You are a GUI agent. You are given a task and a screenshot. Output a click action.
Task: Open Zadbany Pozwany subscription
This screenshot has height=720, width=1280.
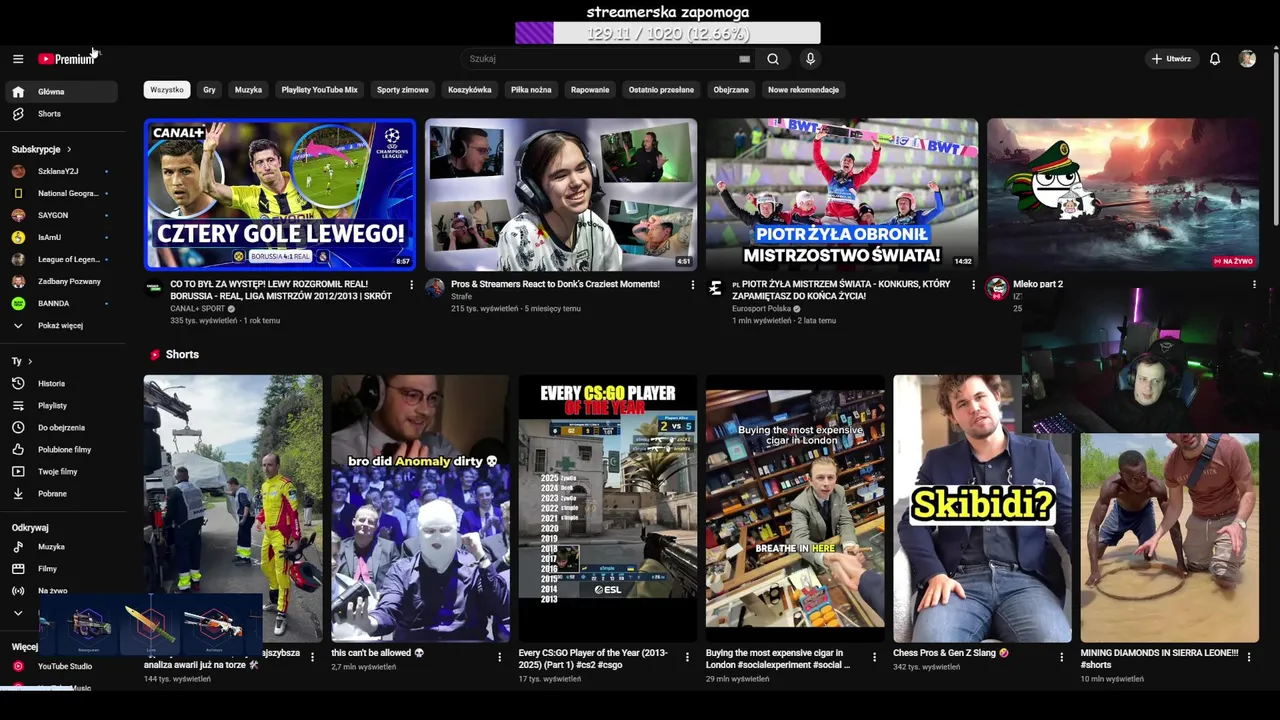[x=61, y=282]
